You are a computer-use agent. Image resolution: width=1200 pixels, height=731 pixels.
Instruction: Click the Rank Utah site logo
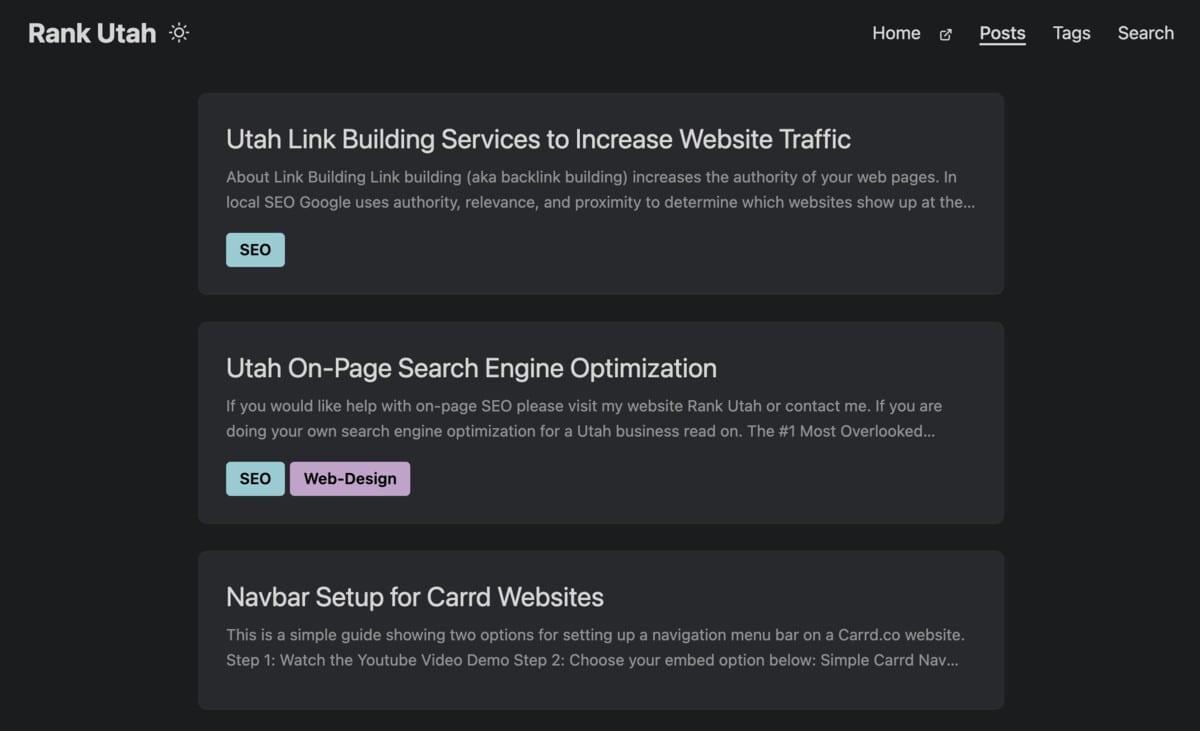[91, 32]
